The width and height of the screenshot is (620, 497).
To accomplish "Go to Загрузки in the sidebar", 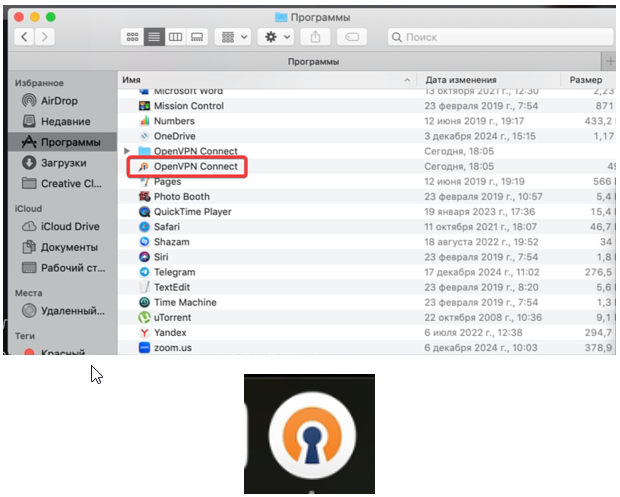I will [63, 162].
